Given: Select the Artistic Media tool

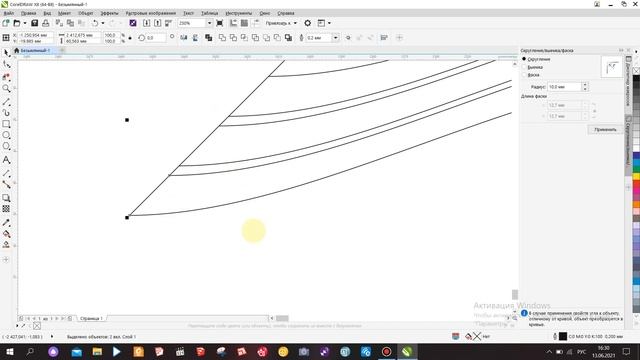Looking at the screenshot, I should (x=6, y=112).
